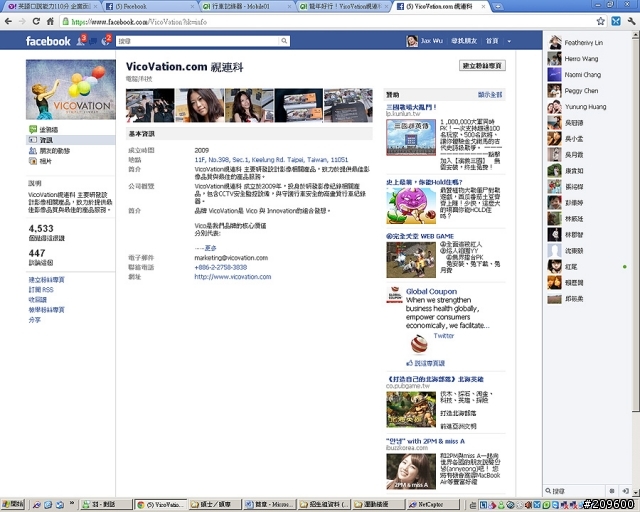This screenshot has height=512, width=640.
Task: Like the Global Coupon page via thumbs-up link
Action: (x=425, y=363)
